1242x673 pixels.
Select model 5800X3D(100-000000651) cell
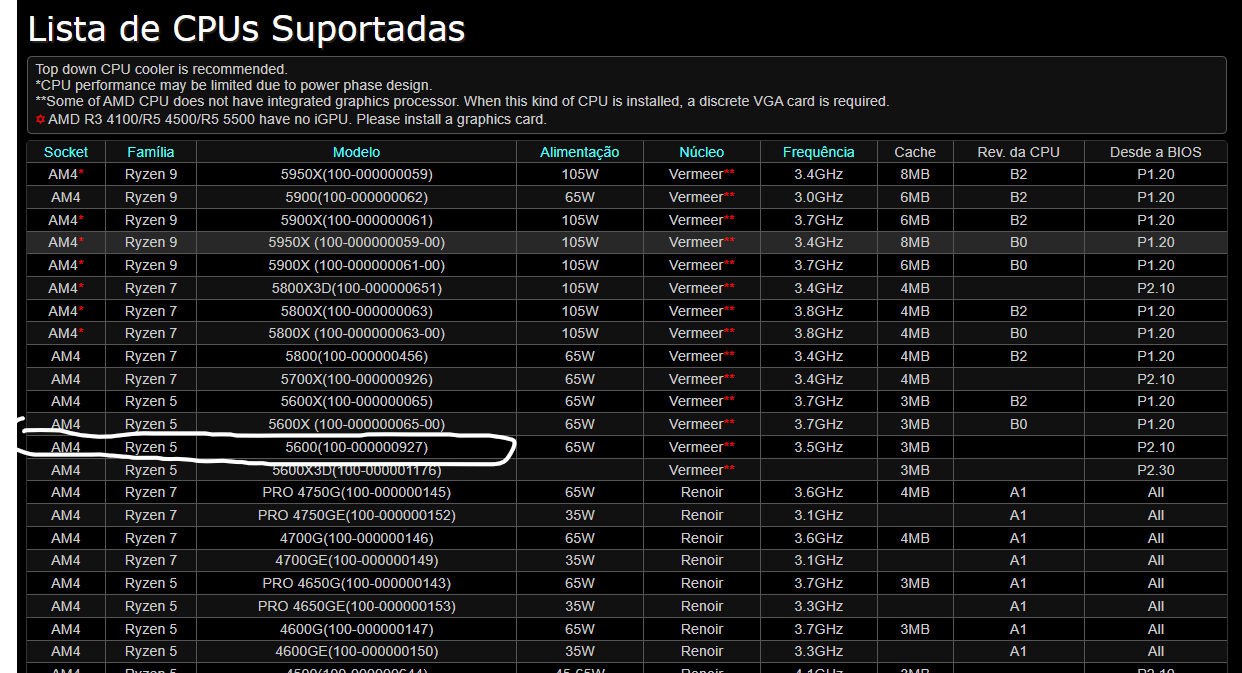point(357,288)
